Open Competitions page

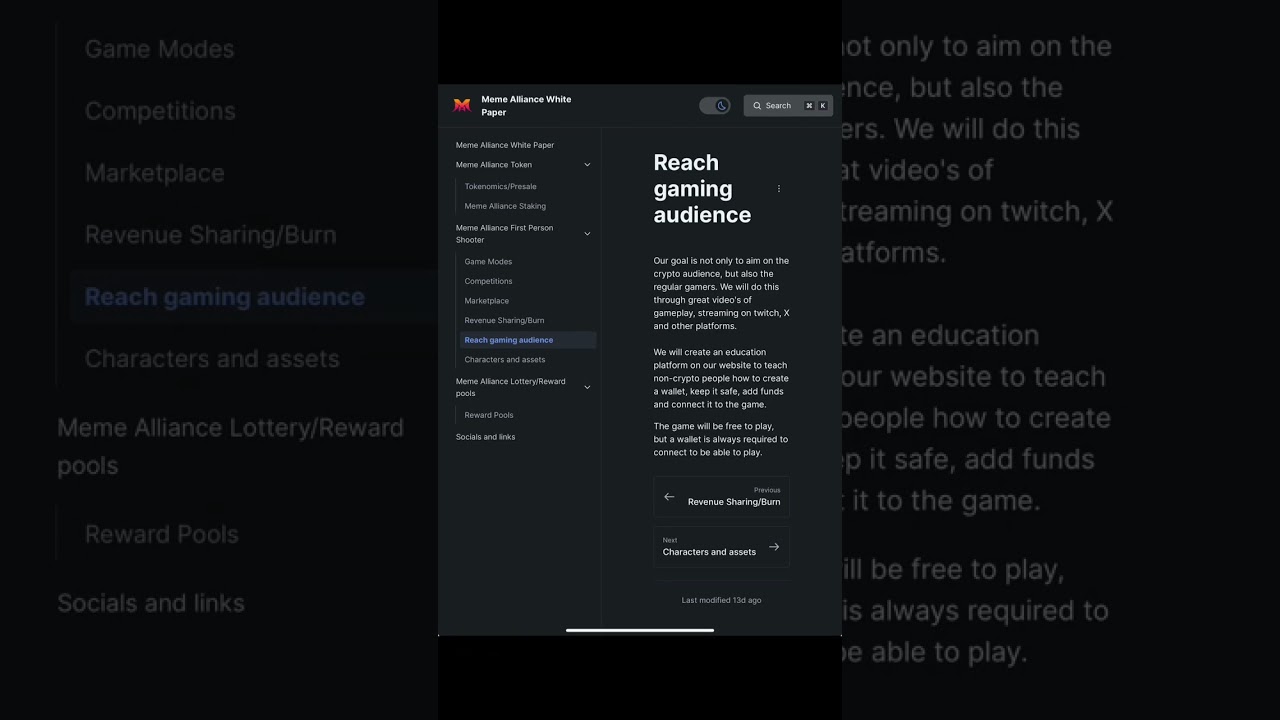tap(488, 281)
